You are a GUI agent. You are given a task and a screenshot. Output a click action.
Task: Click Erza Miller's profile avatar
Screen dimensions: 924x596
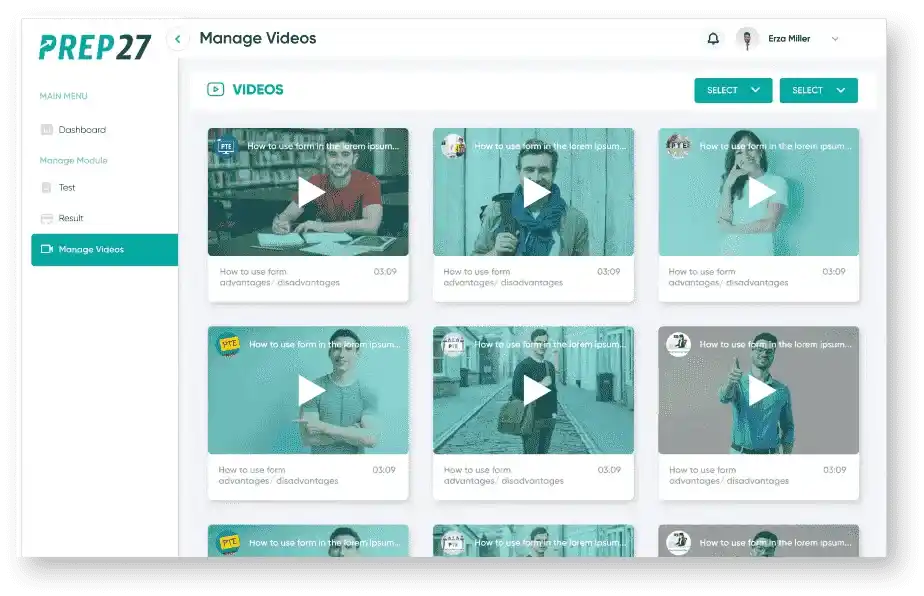747,39
